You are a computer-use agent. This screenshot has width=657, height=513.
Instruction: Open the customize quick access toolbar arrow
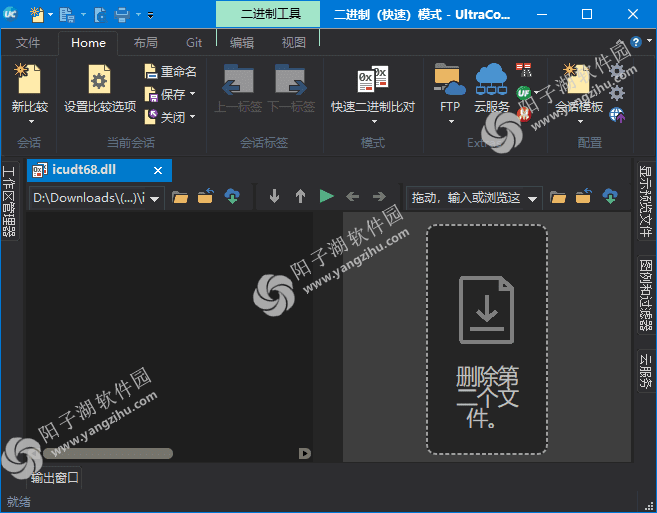tap(150, 15)
